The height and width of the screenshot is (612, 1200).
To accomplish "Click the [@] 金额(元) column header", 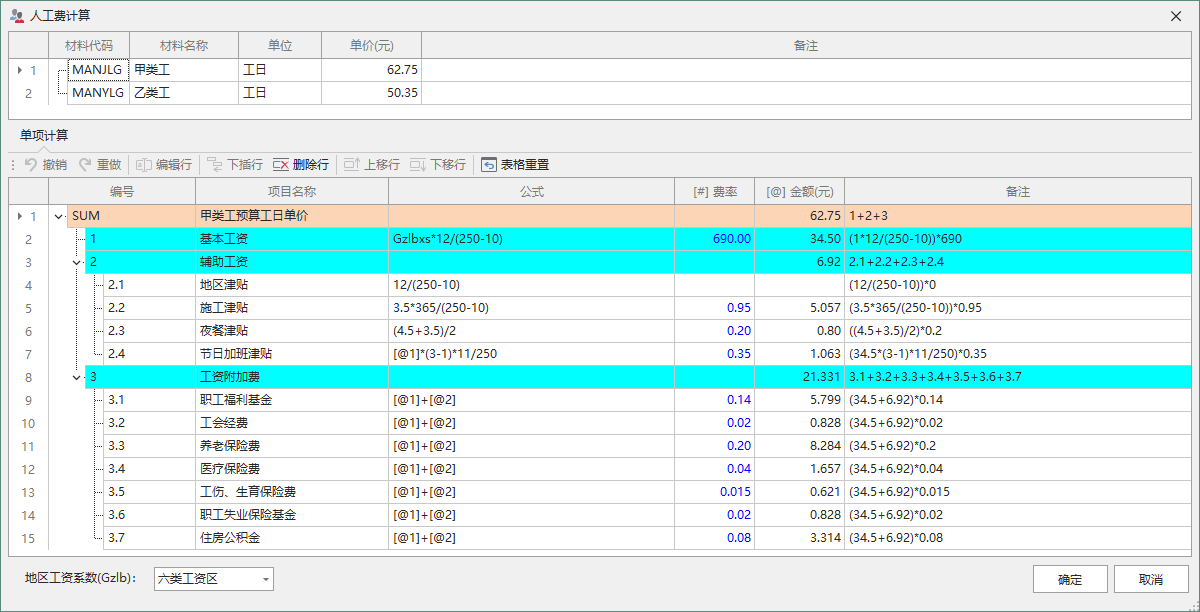I will click(799, 192).
